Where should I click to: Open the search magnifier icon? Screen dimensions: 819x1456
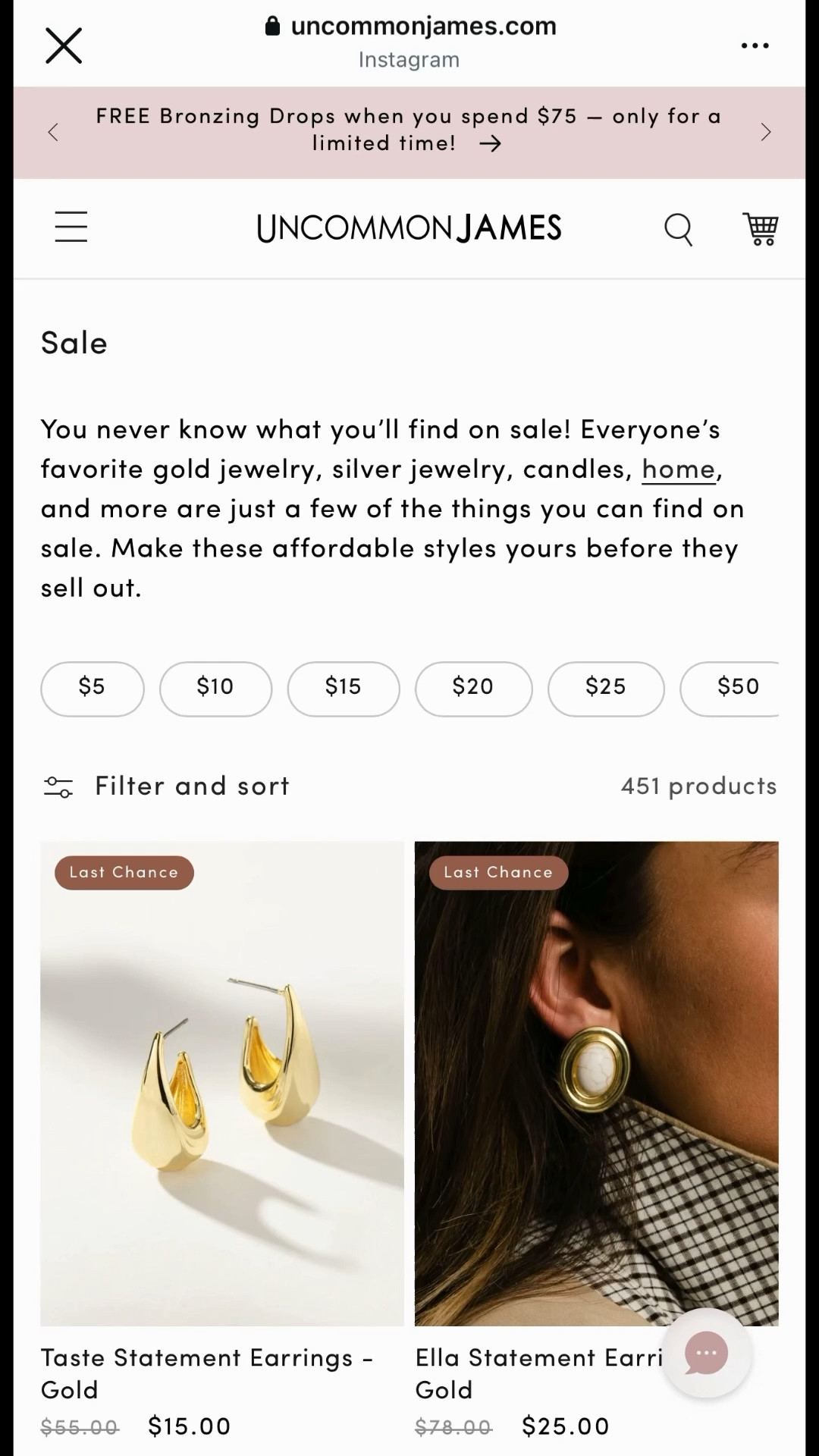coord(678,228)
